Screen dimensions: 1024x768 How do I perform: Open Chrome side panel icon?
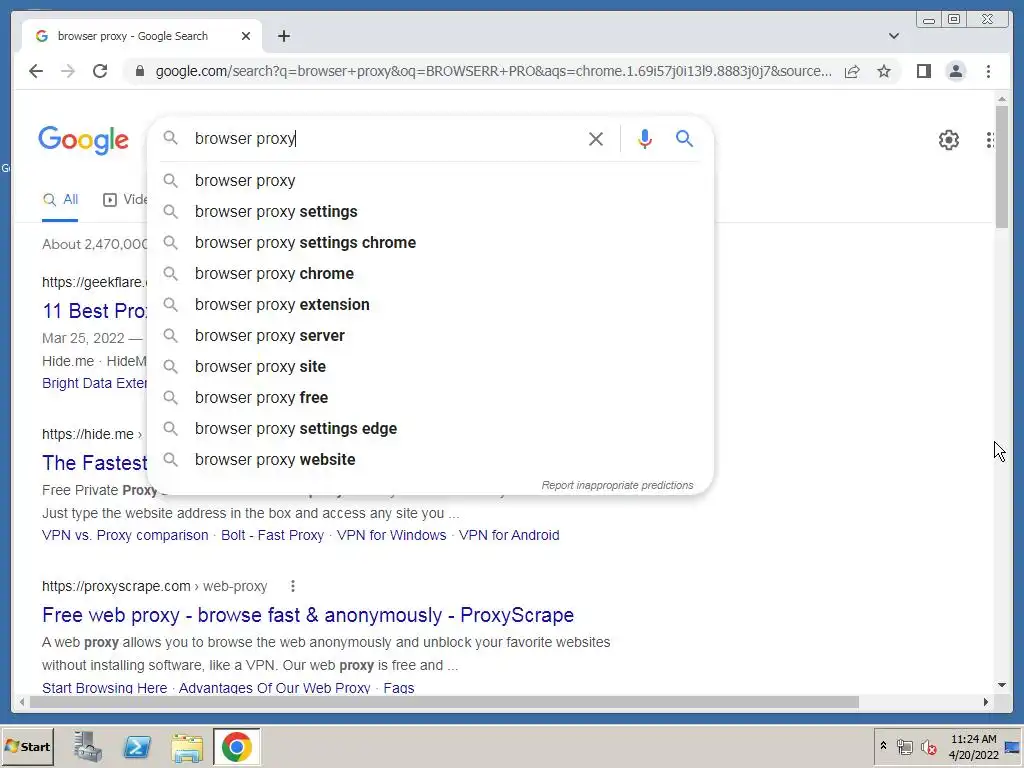[x=923, y=71]
